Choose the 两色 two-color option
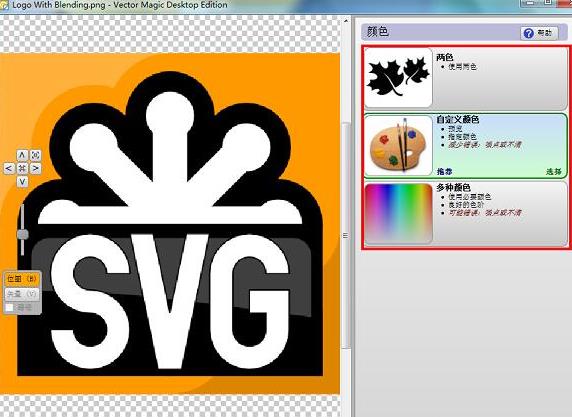The width and height of the screenshot is (572, 417). pos(466,78)
